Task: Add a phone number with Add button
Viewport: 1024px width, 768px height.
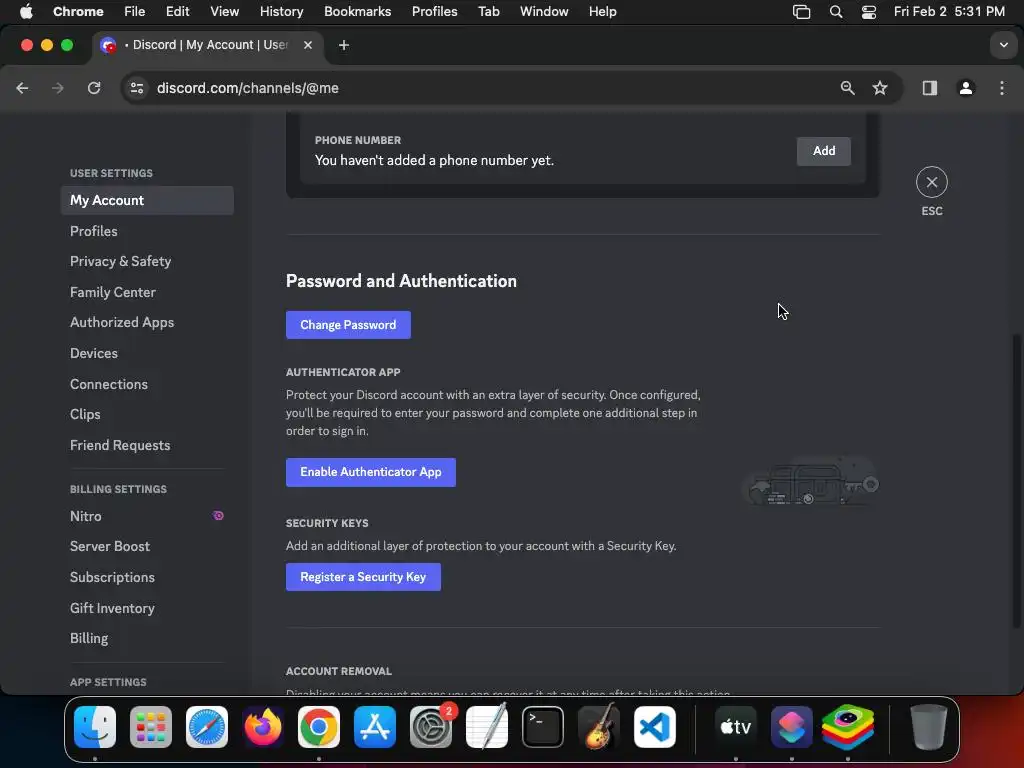Action: pos(824,151)
